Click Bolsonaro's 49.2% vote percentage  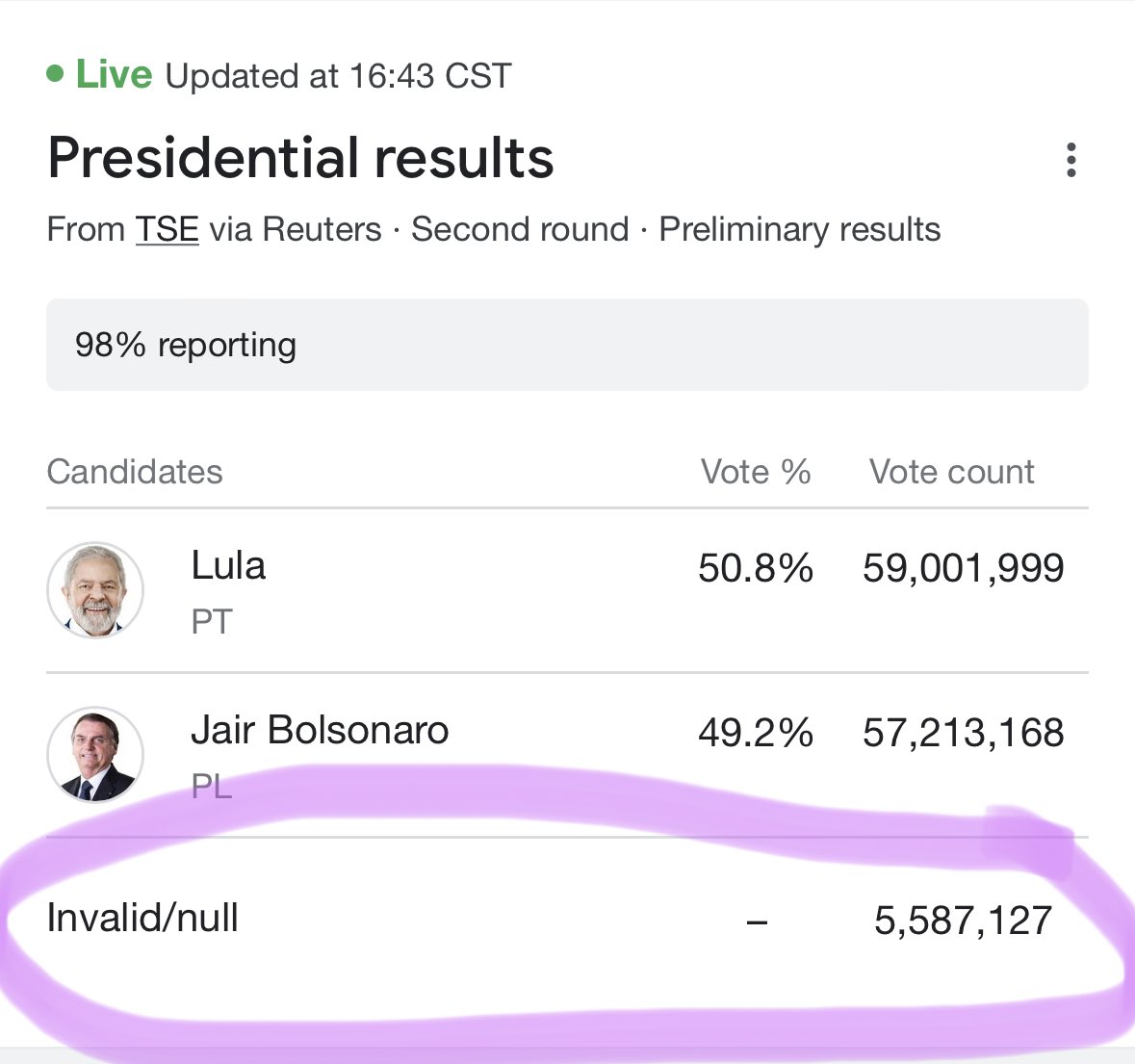(x=756, y=733)
